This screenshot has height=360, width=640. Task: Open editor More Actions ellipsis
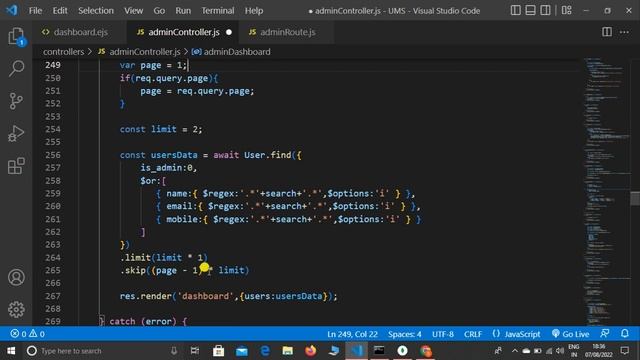[624, 32]
